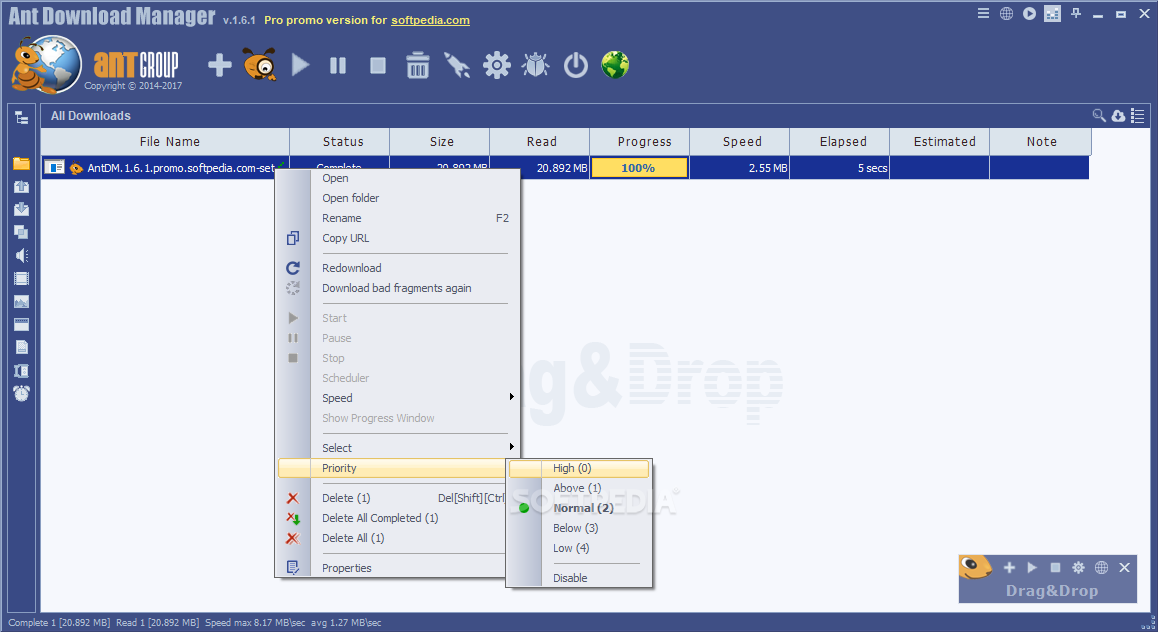Choose Delete All Completed (1)
The image size is (1158, 632).
click(x=393, y=518)
